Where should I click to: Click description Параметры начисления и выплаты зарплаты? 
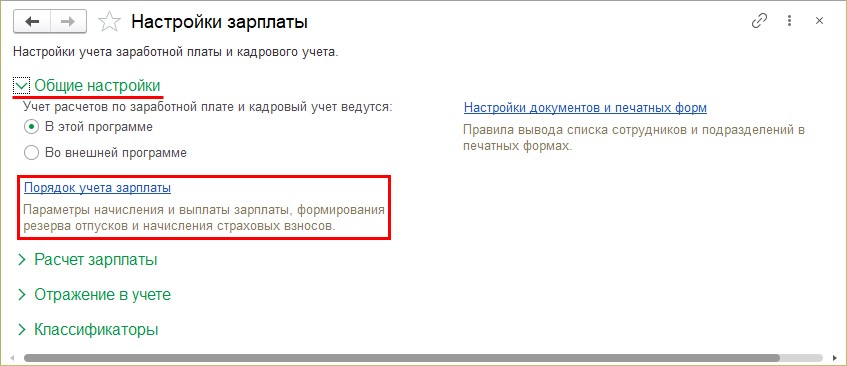pyautogui.click(x=205, y=218)
